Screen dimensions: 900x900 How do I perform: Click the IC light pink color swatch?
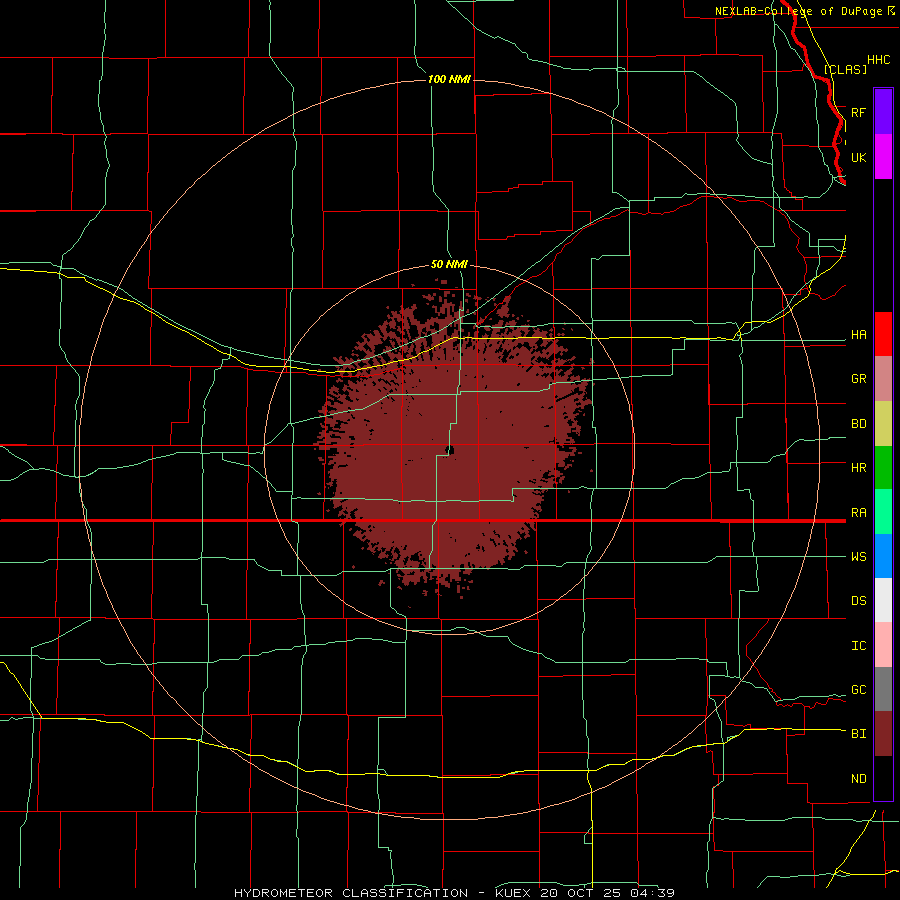pyautogui.click(x=883, y=645)
